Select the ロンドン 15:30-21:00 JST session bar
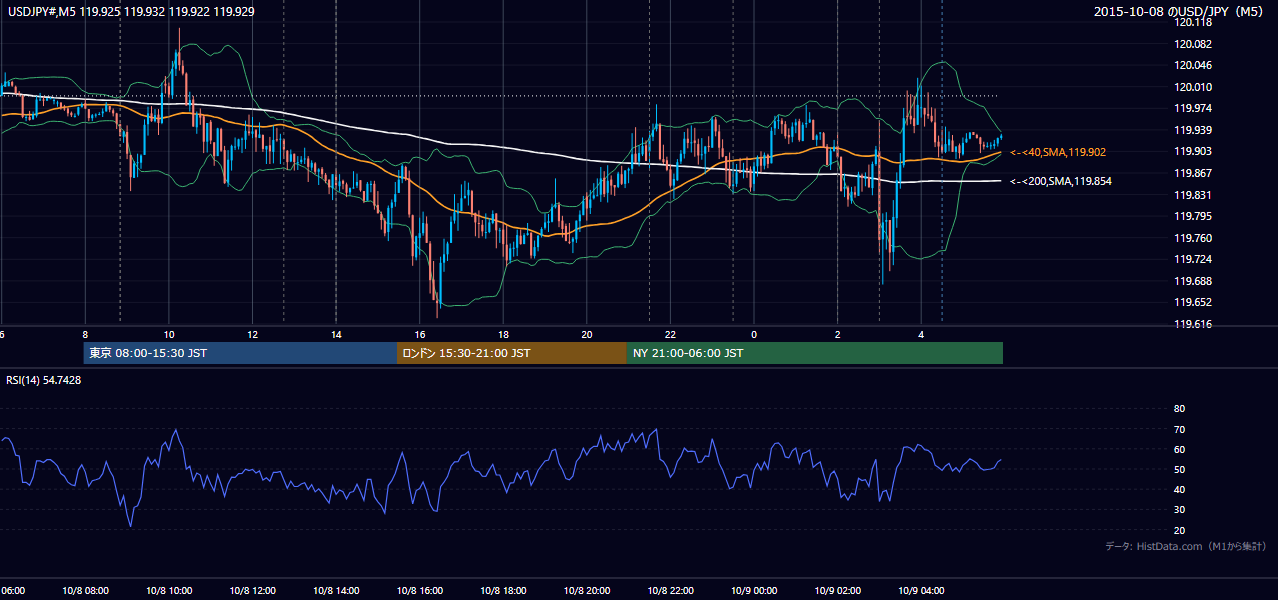 point(512,353)
